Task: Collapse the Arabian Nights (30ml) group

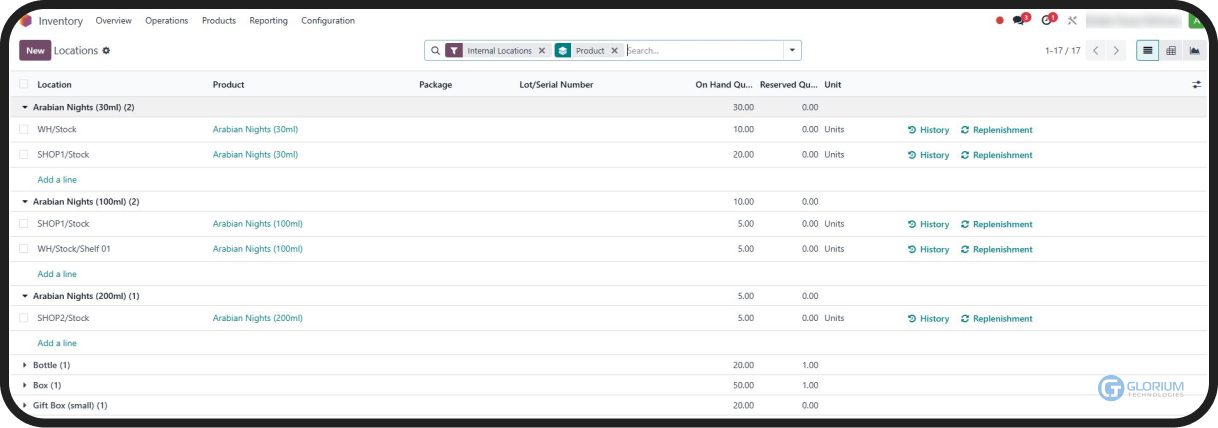Action: (x=25, y=107)
